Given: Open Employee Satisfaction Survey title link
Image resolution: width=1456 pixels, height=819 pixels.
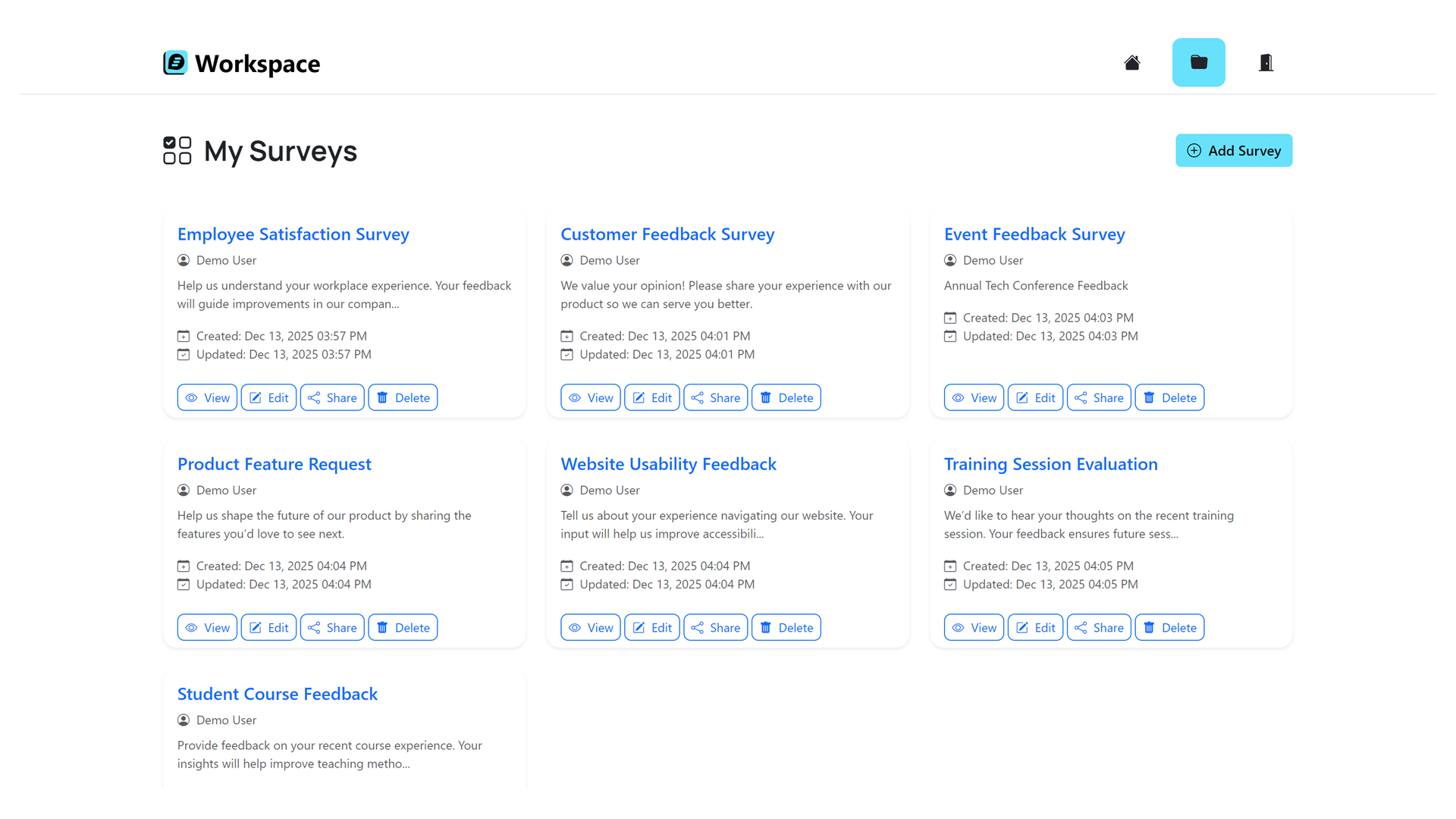Looking at the screenshot, I should [293, 234].
